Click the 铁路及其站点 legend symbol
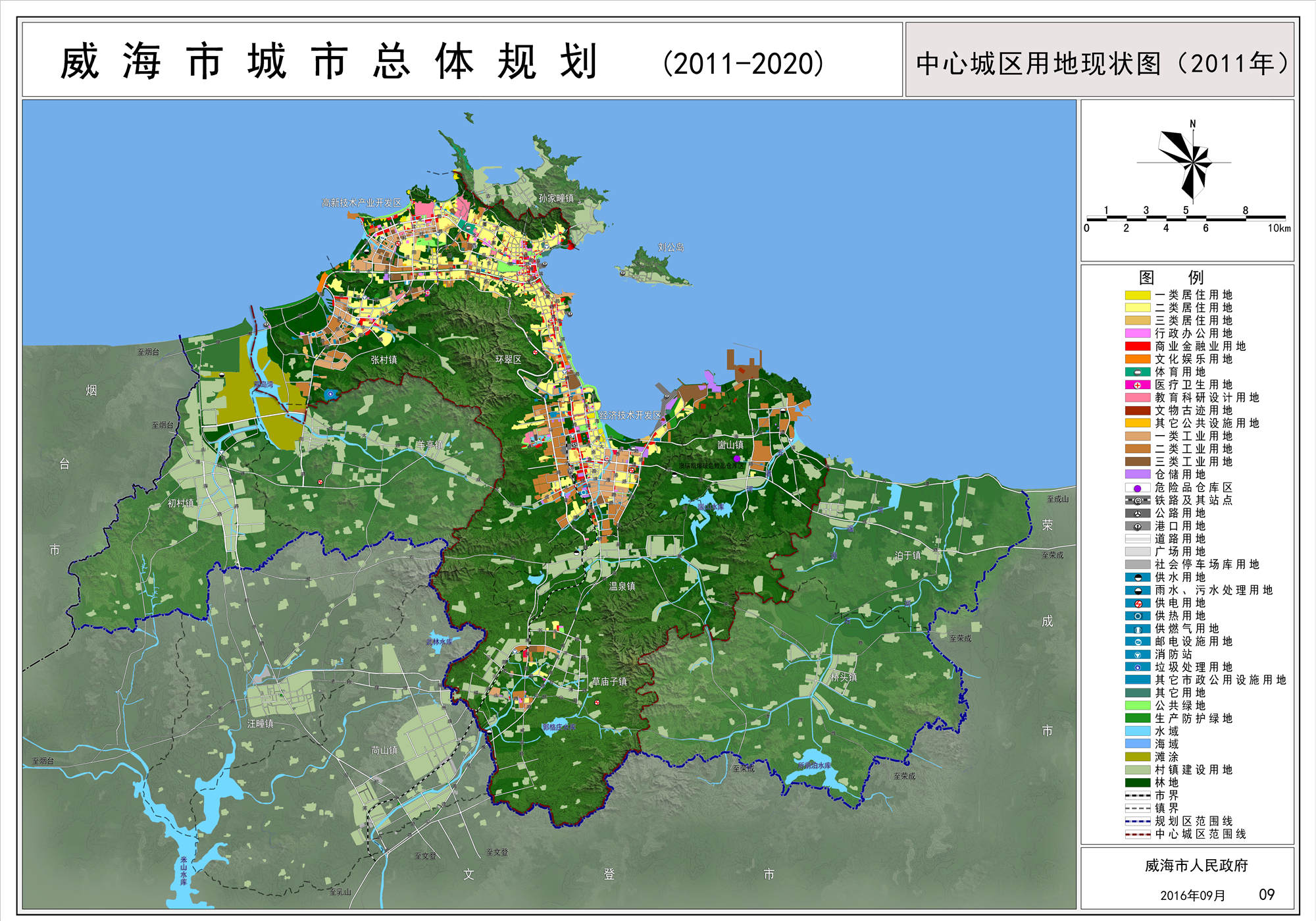The width and height of the screenshot is (1316, 921). pyautogui.click(x=1137, y=500)
